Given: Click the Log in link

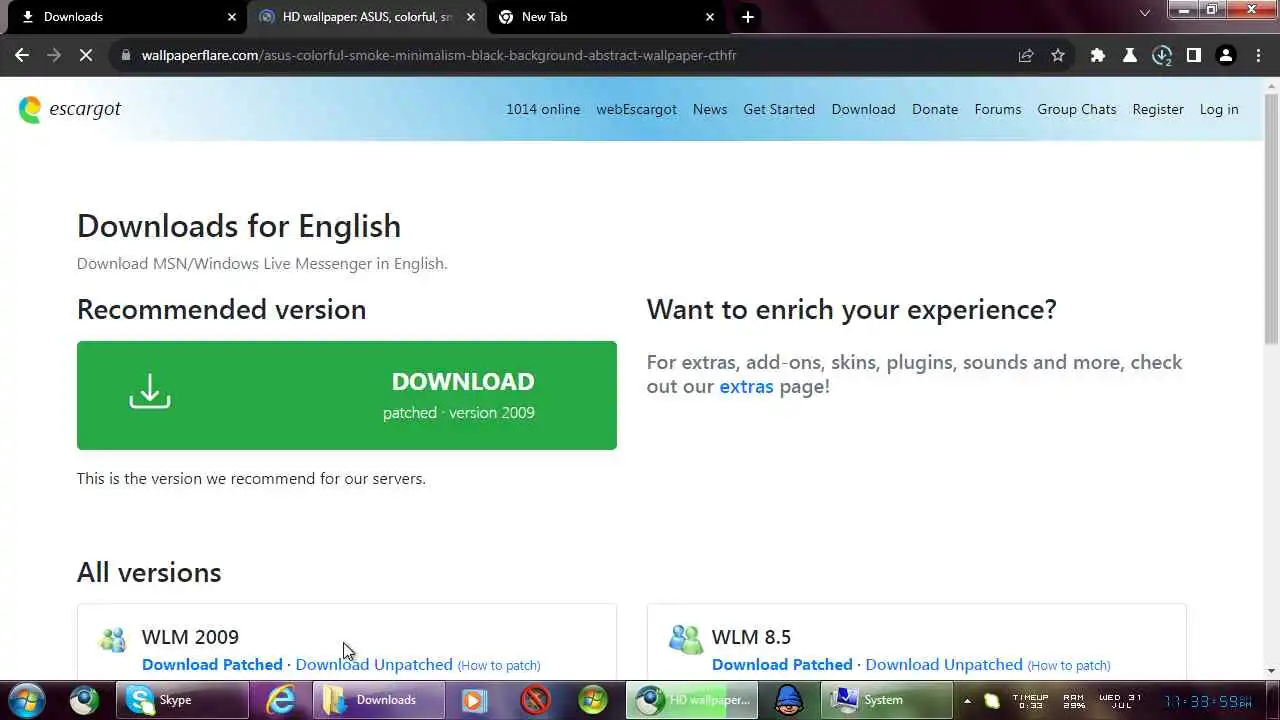Looking at the screenshot, I should coord(1219,109).
